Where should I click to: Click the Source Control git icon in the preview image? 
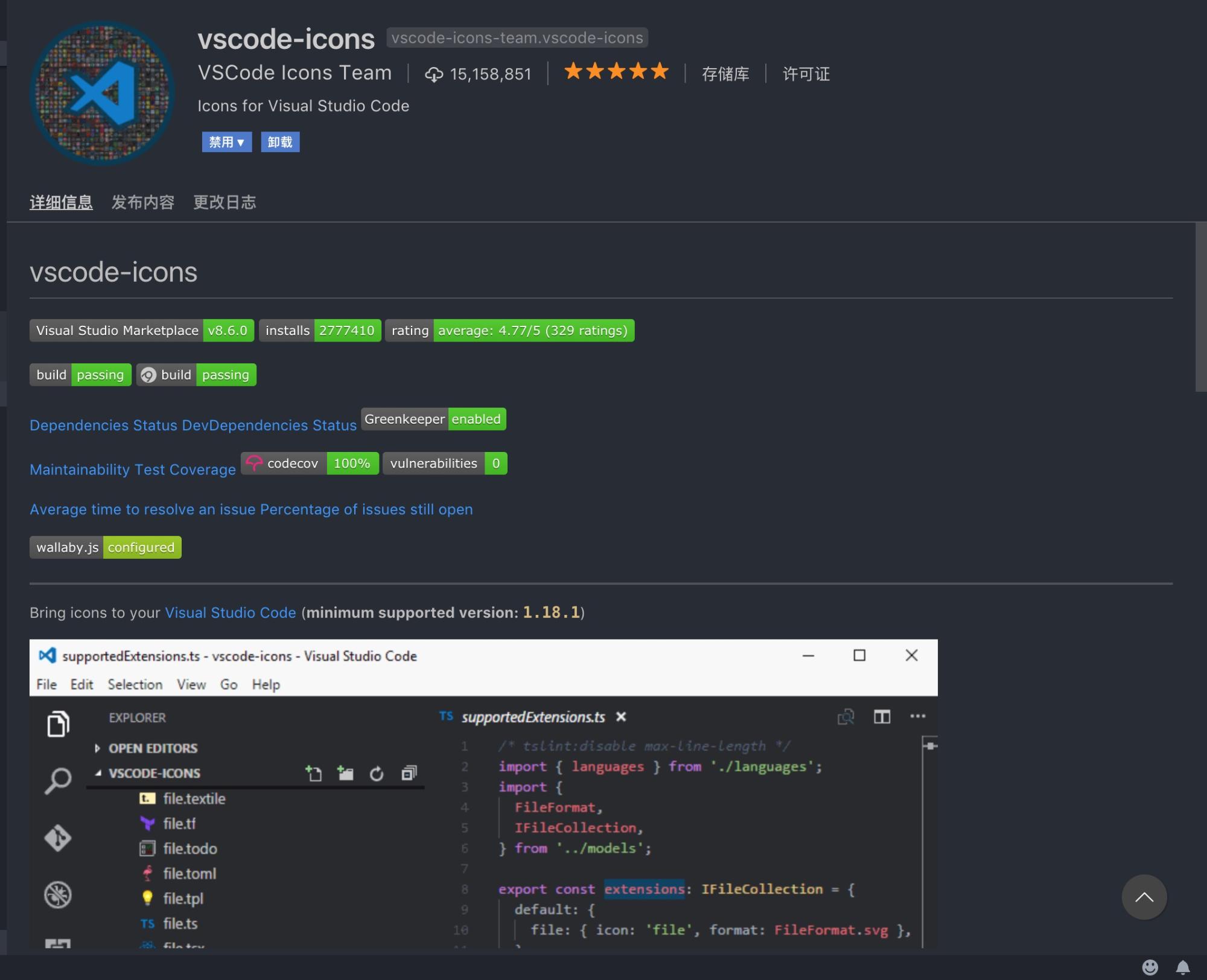point(58,838)
